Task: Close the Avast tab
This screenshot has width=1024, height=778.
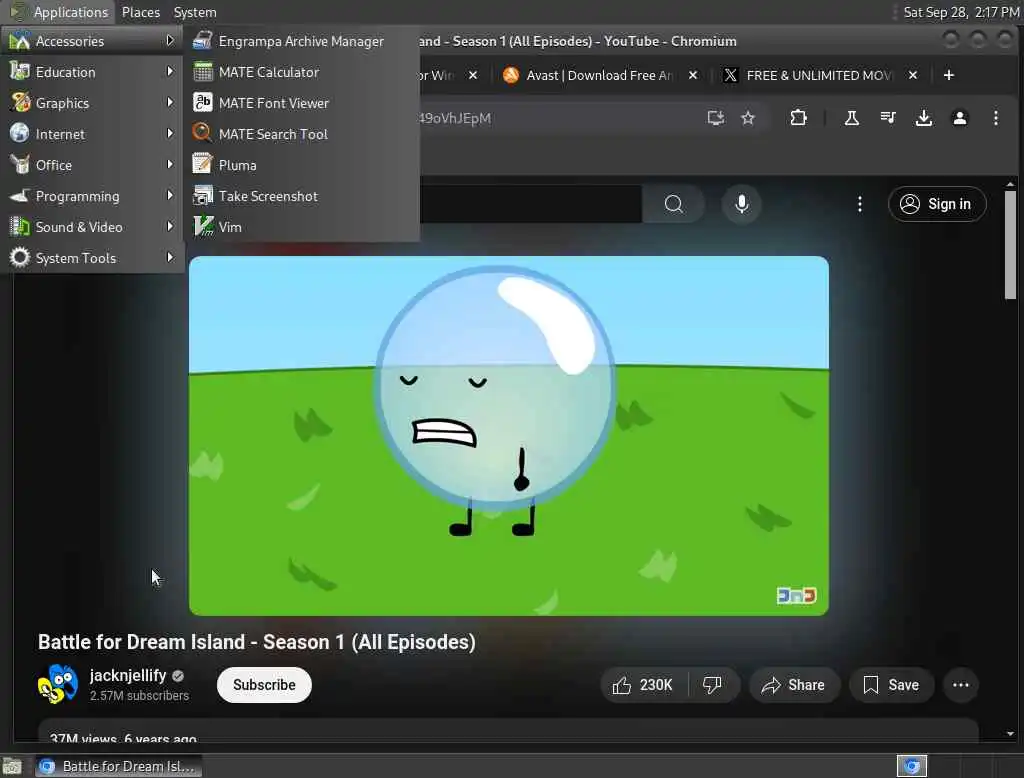Action: [693, 75]
